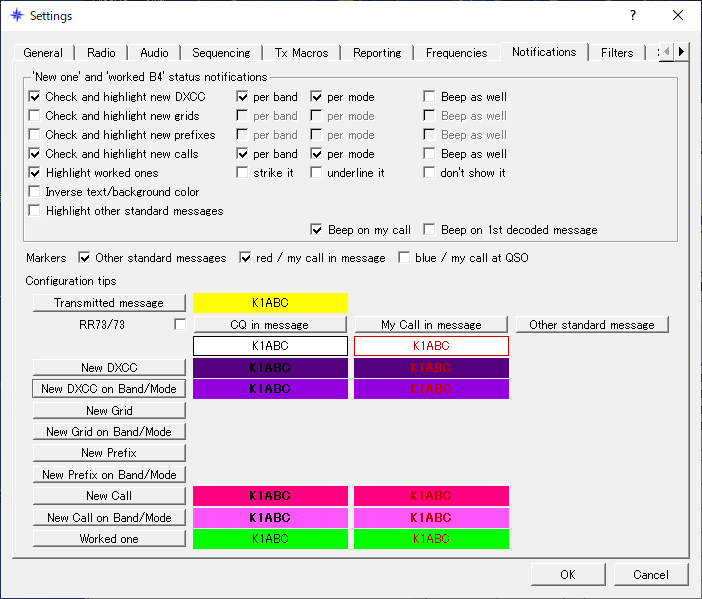Click the yellow Transmitted message K1ABC swatch
Screen dimensions: 702x599
click(x=270, y=303)
